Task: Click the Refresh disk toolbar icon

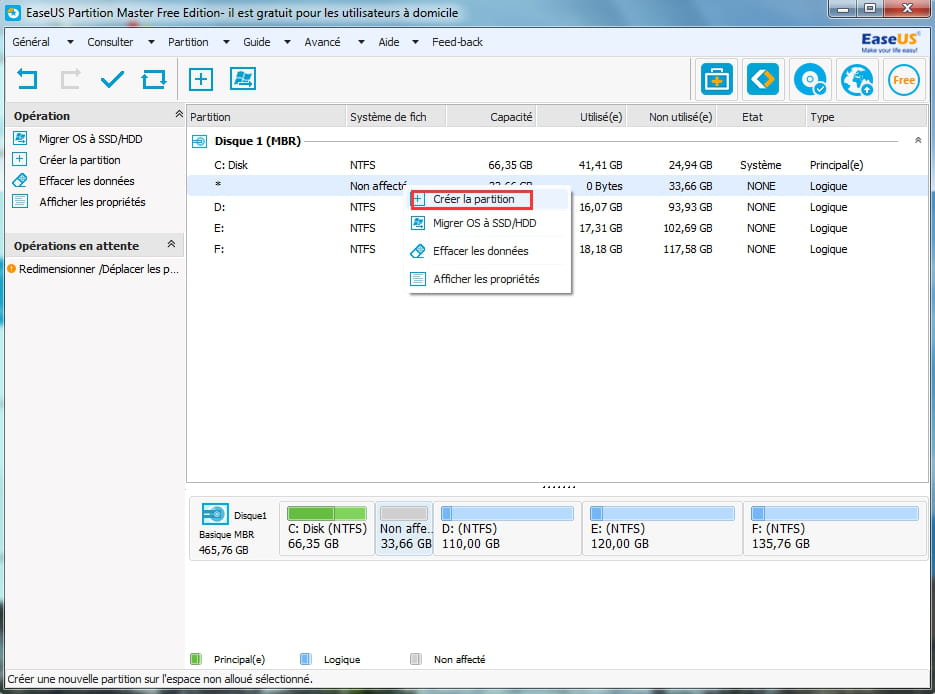Action: 154,79
